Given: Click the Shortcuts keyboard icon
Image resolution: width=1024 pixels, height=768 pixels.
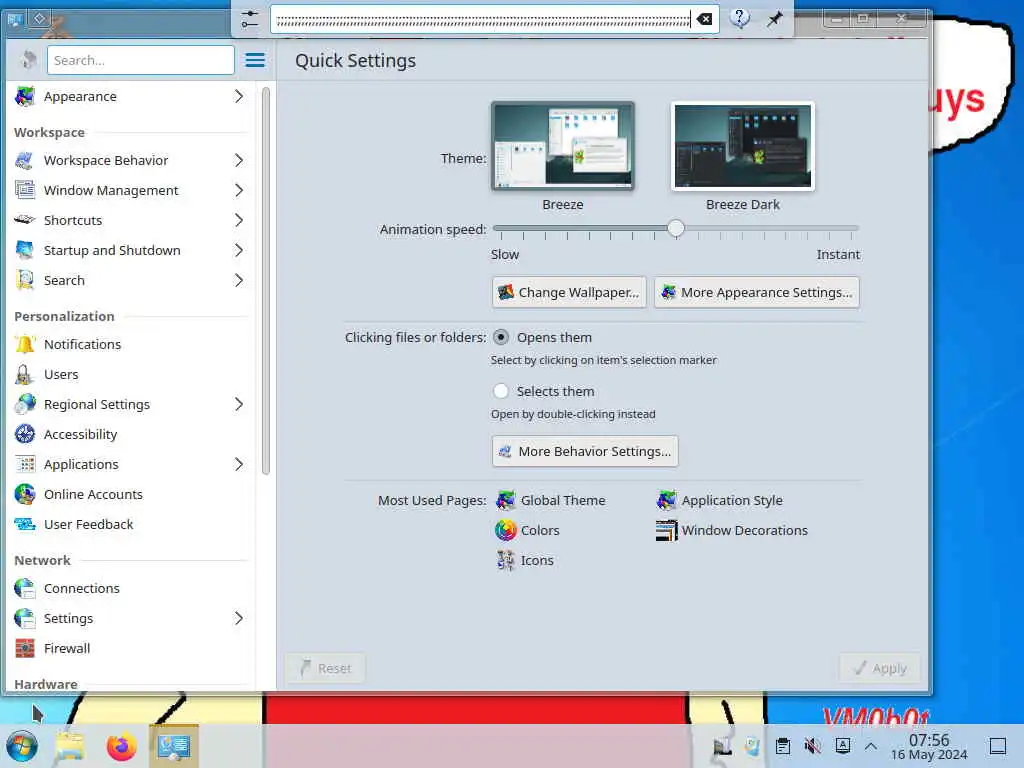Looking at the screenshot, I should coord(25,220).
